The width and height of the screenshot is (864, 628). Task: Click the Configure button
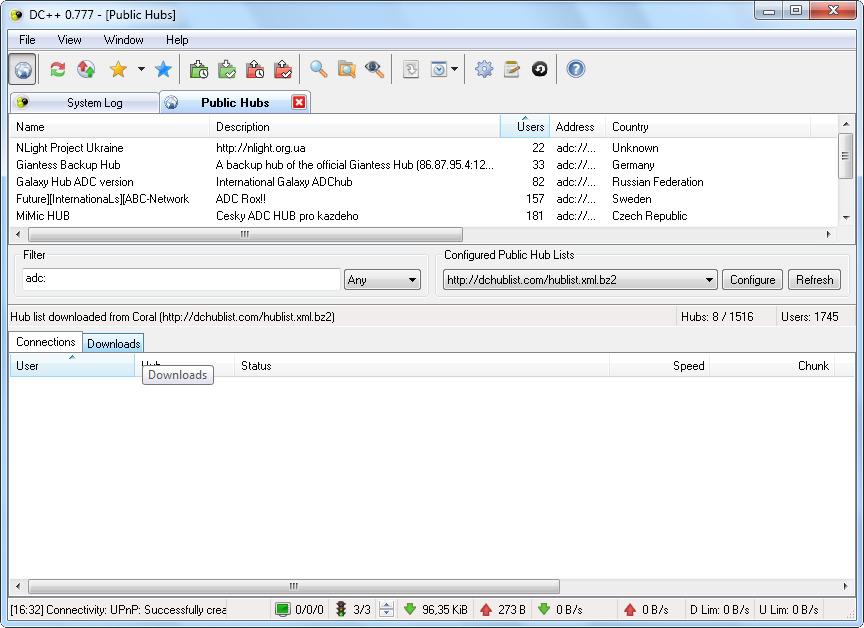point(752,280)
